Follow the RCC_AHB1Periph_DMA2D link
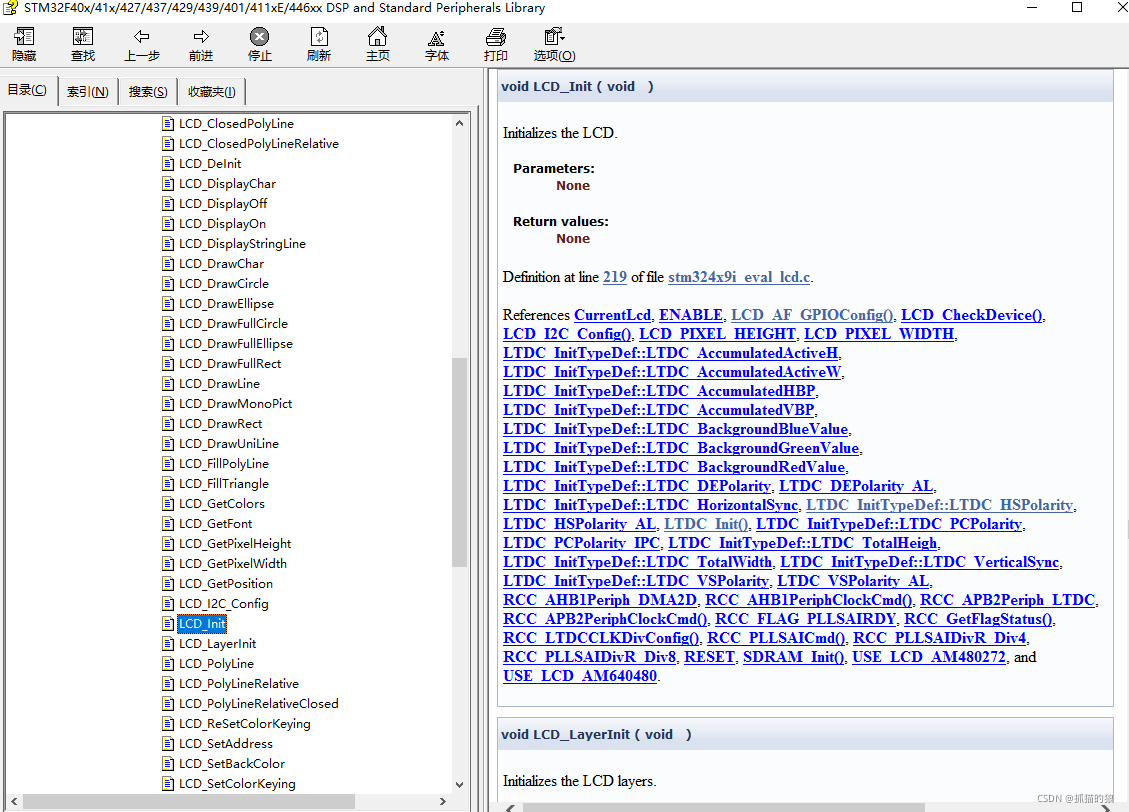This screenshot has height=812, width=1129. pos(600,600)
